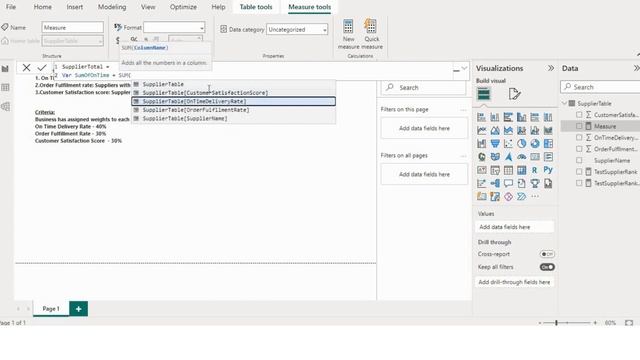
Task: Expand the formula bar chevron
Action: pos(464,68)
